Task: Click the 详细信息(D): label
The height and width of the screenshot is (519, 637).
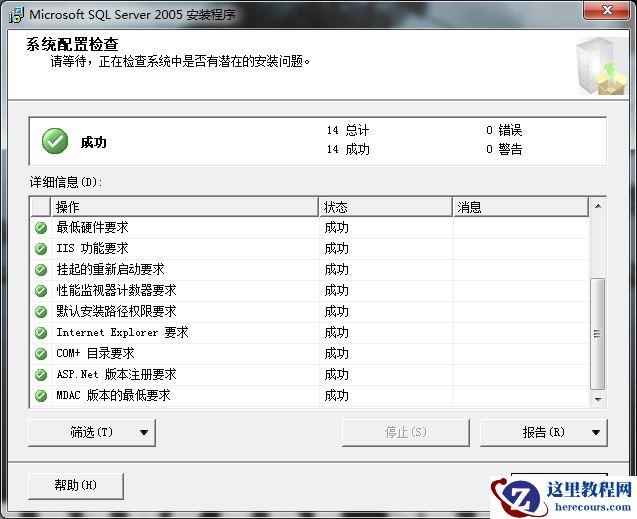Action: point(65,182)
